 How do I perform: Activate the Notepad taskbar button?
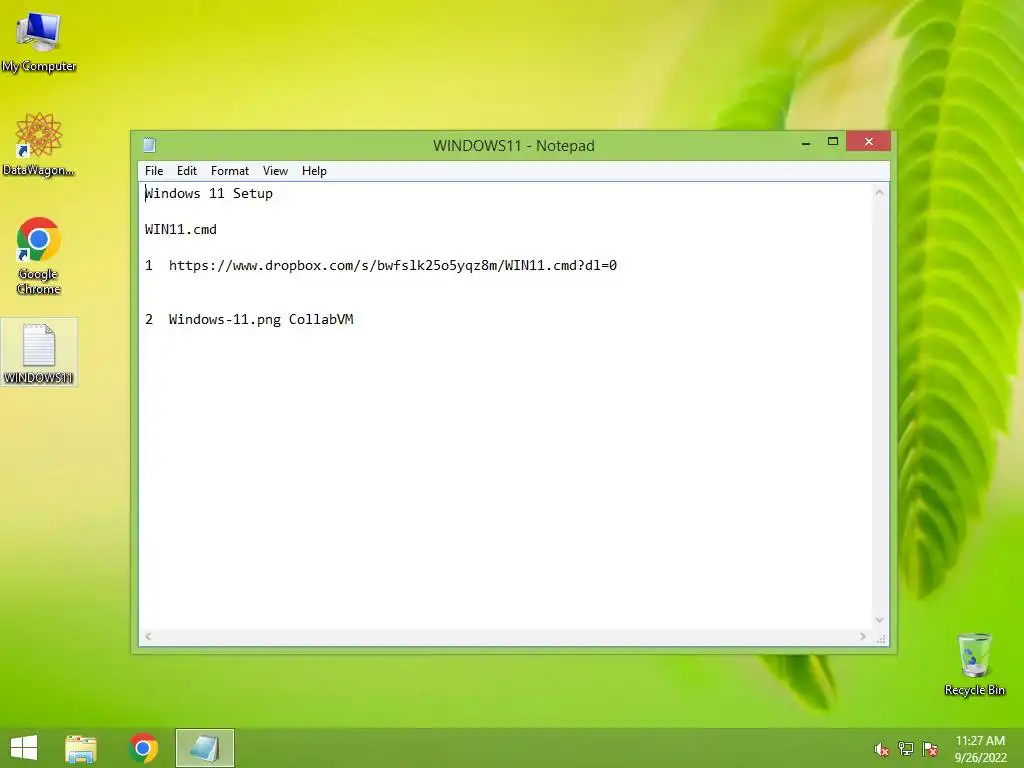click(x=204, y=748)
